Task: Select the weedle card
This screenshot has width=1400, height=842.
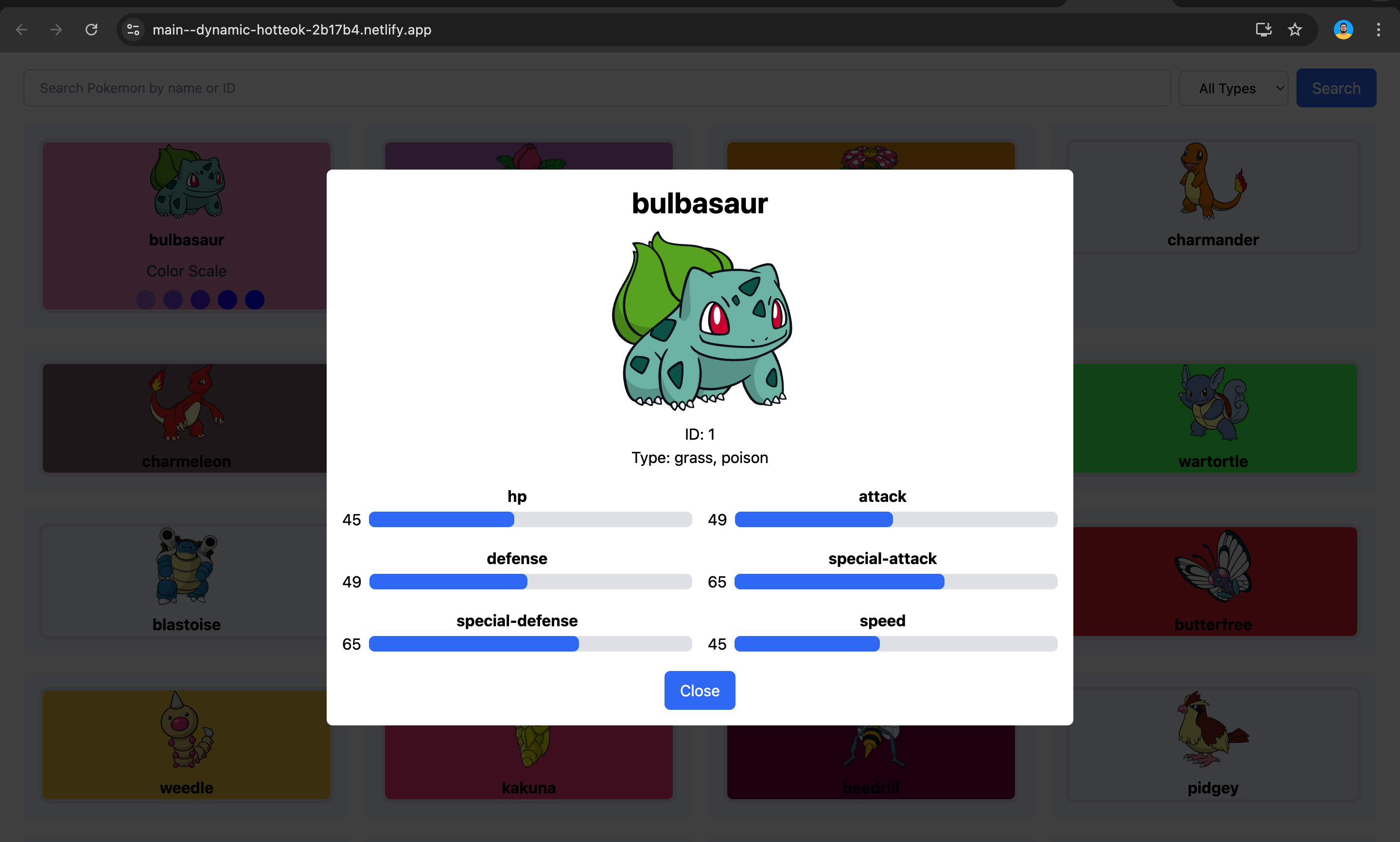Action: pyautogui.click(x=187, y=745)
